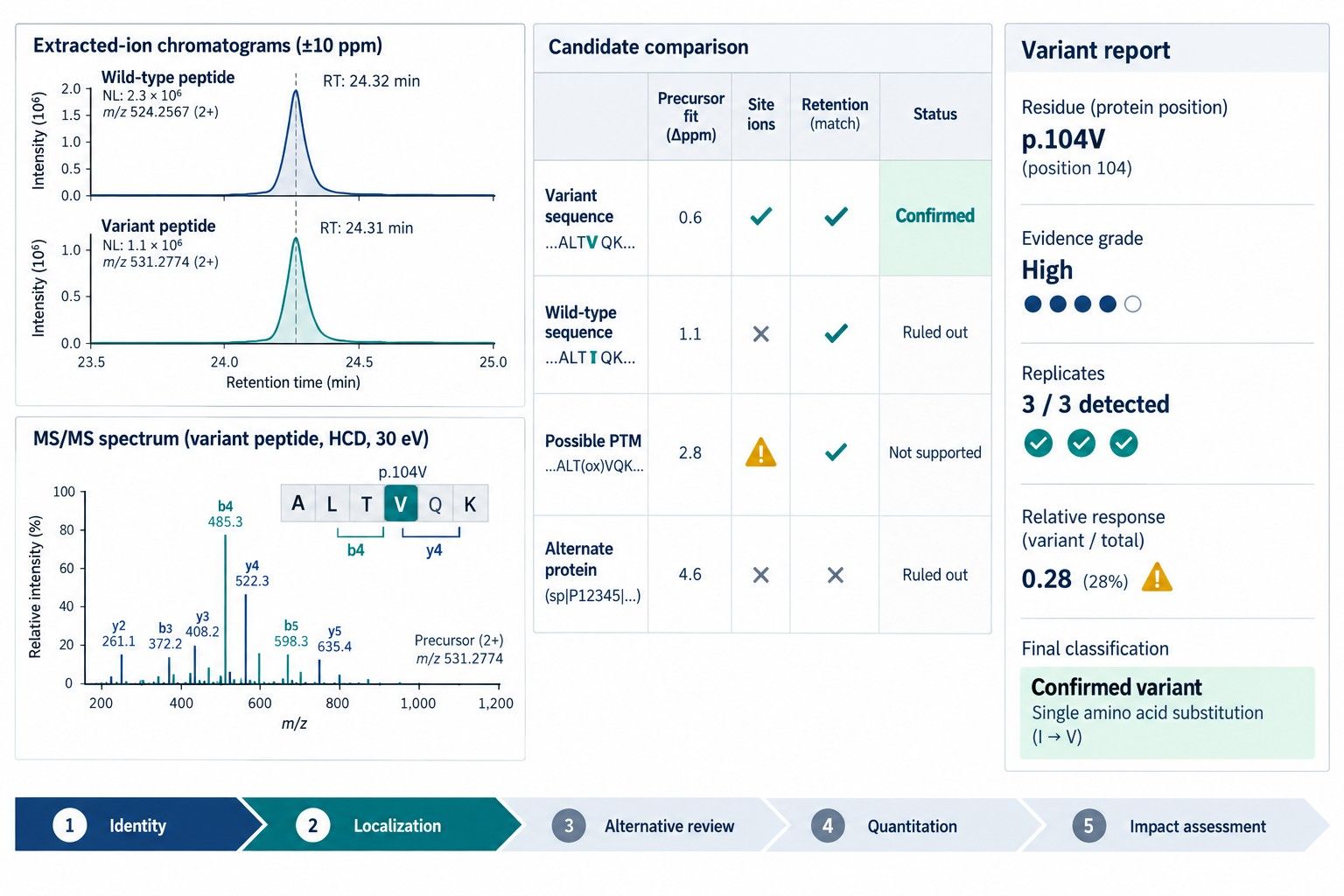1344x896 pixels.
Task: Click the 0.6 precursor fit value
Action: click(x=690, y=217)
